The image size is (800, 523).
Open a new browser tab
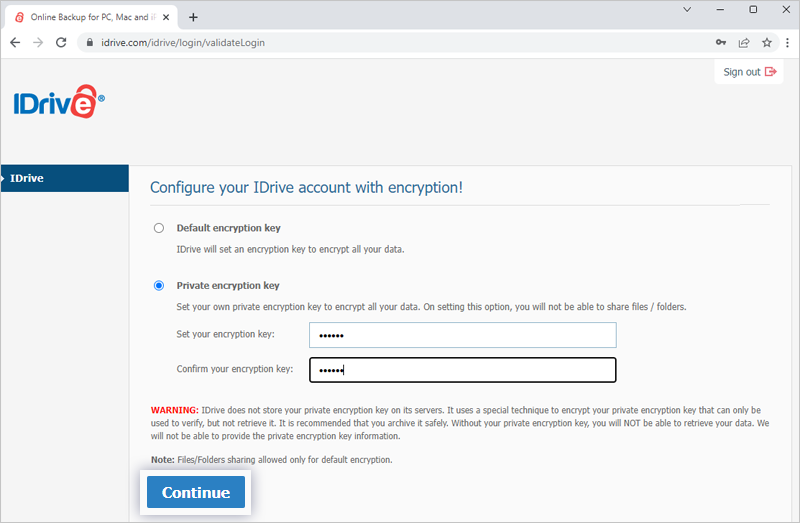193,17
